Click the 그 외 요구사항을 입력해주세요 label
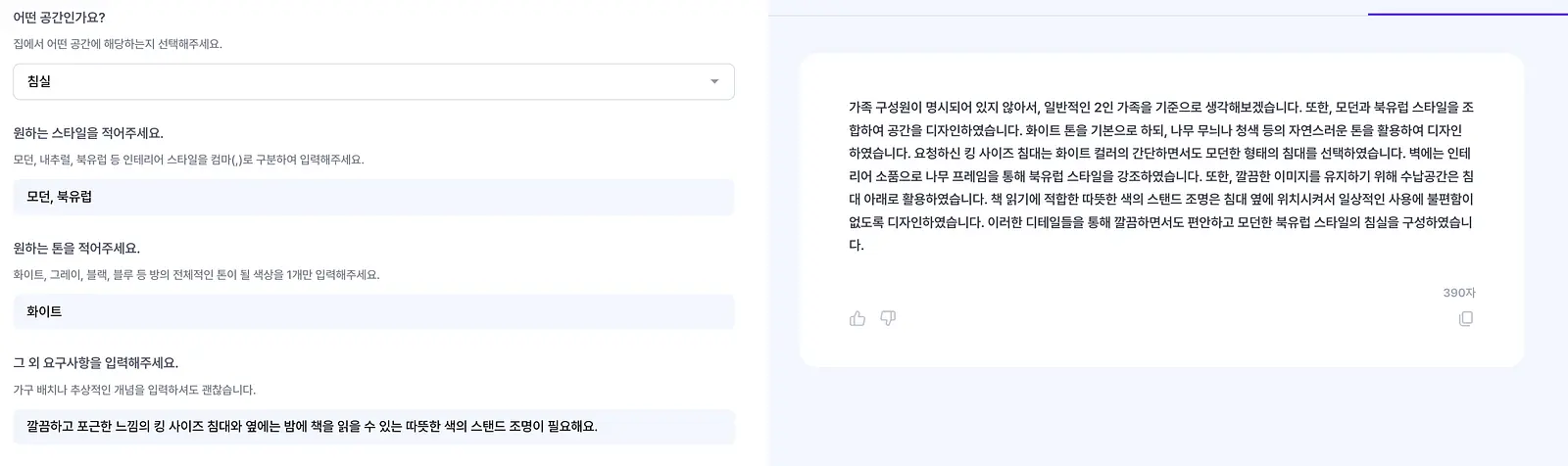1568x466 pixels. [95, 362]
